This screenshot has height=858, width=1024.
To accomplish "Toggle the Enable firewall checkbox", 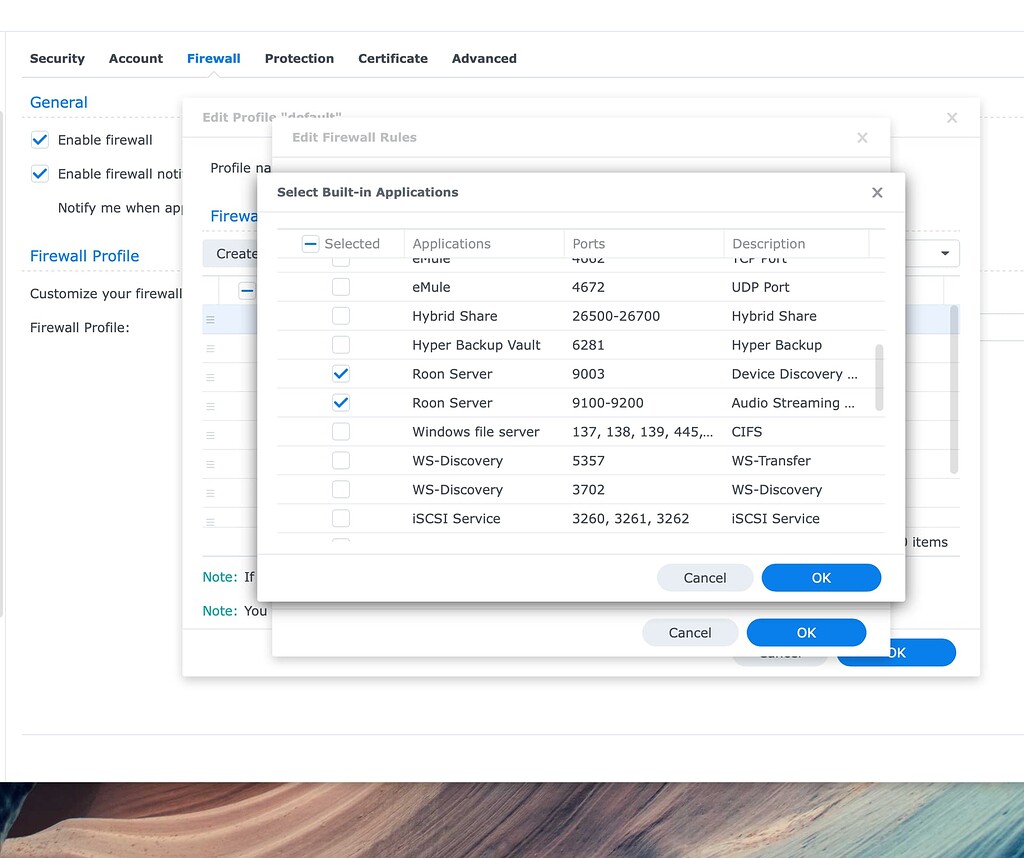I will coord(39,140).
